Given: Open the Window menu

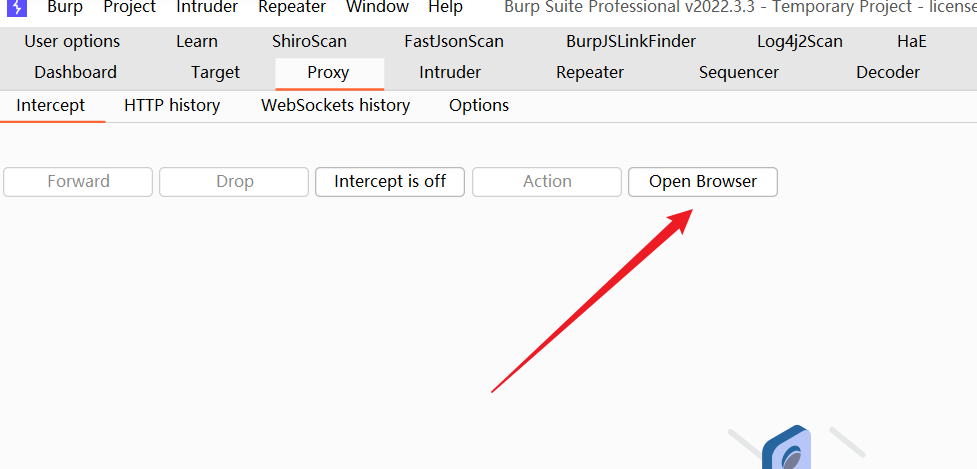Looking at the screenshot, I should click(378, 7).
